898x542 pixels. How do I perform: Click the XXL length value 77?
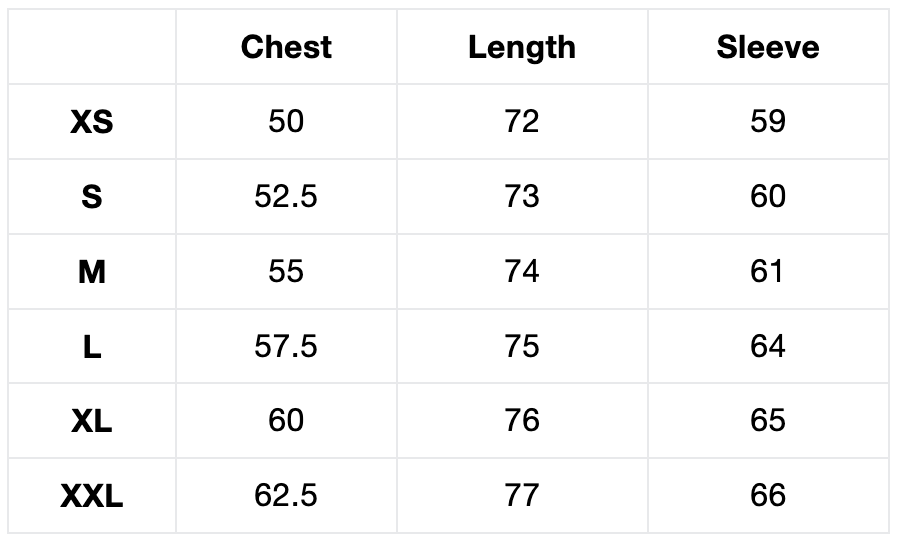(x=522, y=496)
